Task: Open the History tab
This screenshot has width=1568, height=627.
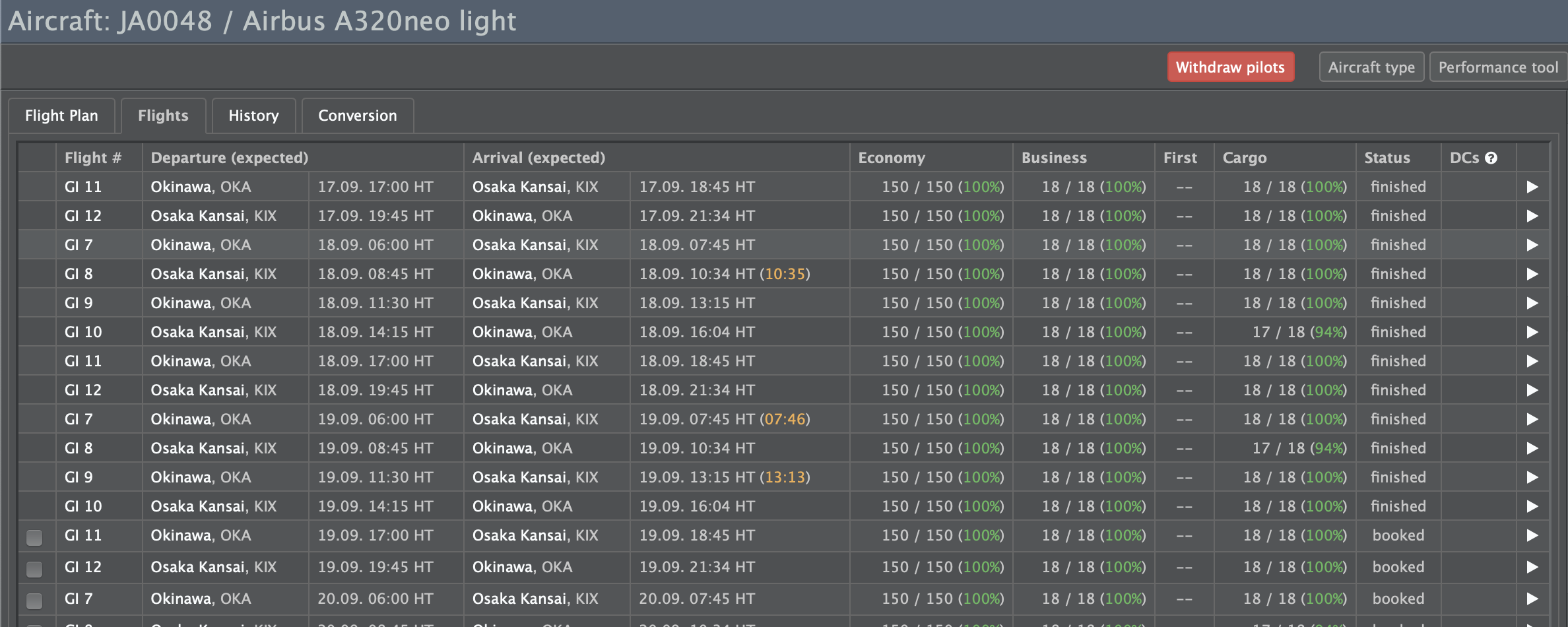Action: coord(253,116)
